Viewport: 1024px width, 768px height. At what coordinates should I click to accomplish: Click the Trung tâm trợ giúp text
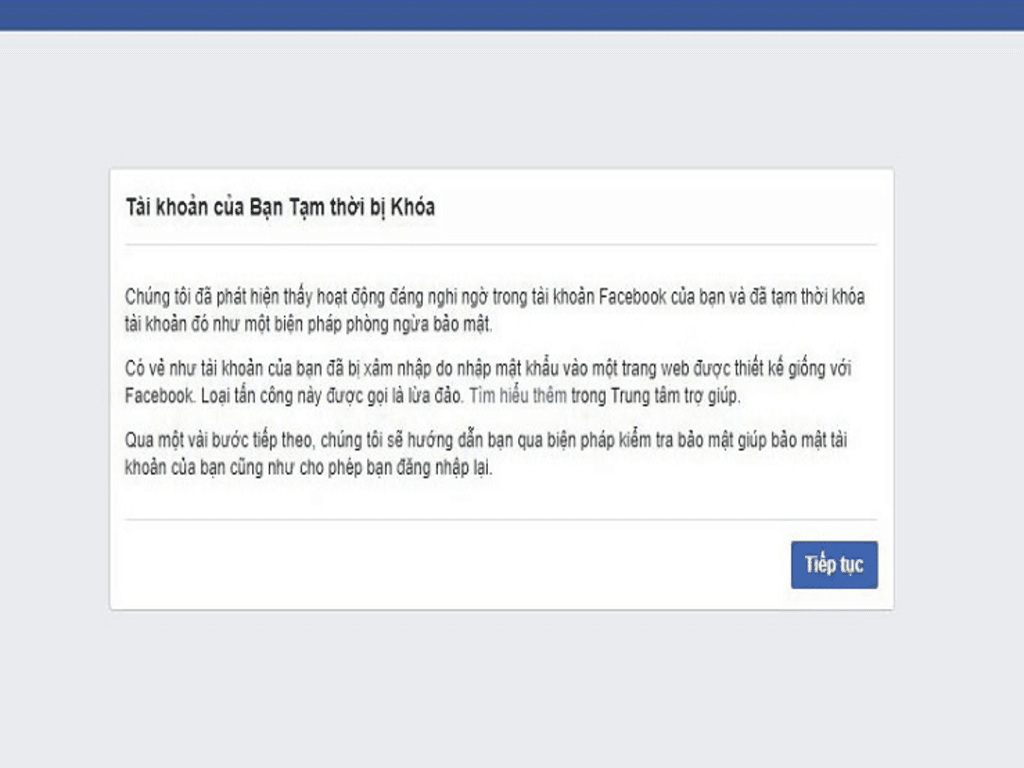click(x=670, y=395)
